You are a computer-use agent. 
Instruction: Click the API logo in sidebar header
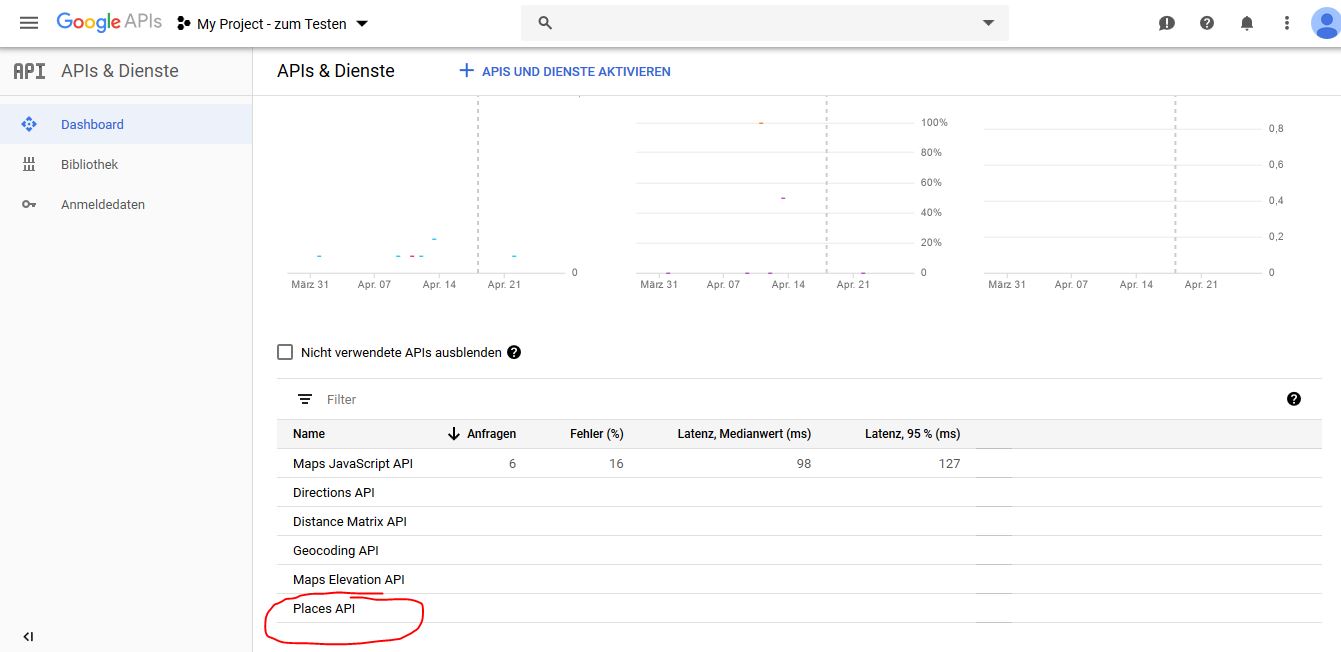29,71
